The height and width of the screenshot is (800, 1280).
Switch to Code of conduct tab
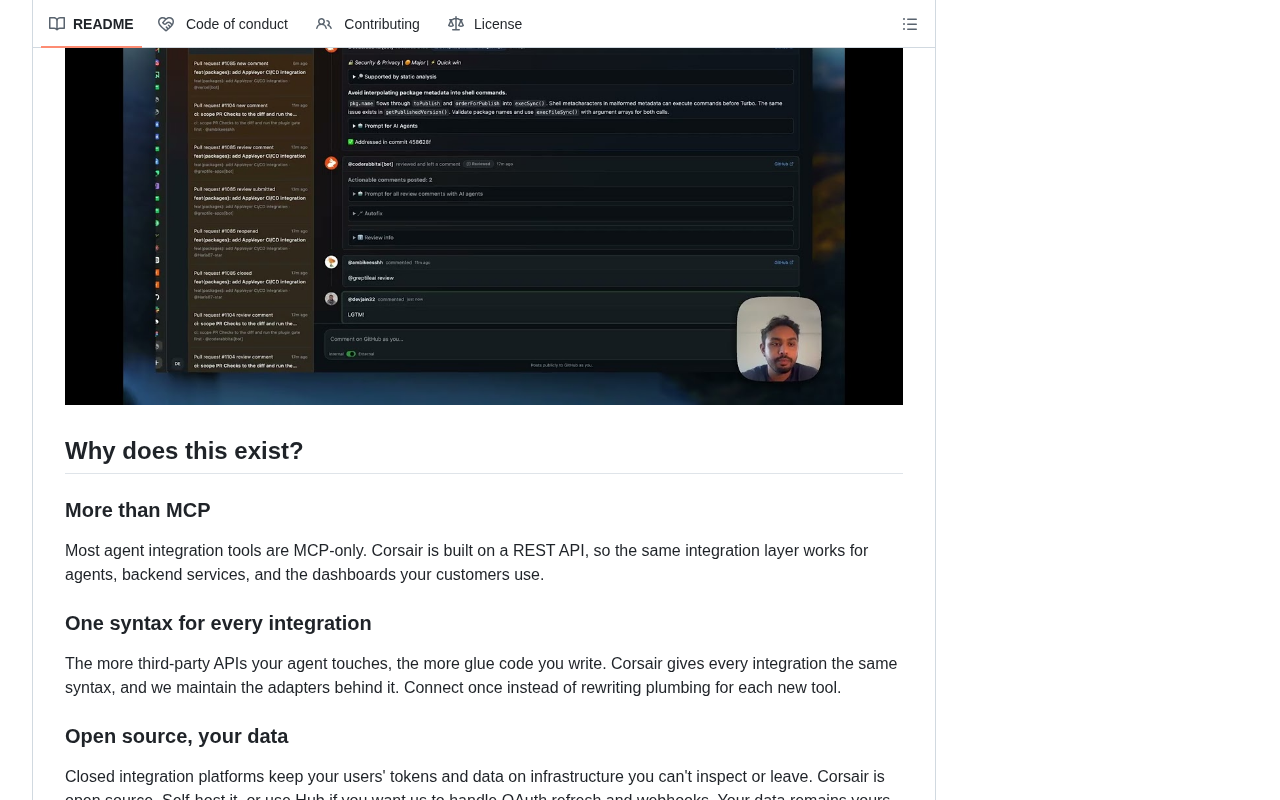coord(223,24)
